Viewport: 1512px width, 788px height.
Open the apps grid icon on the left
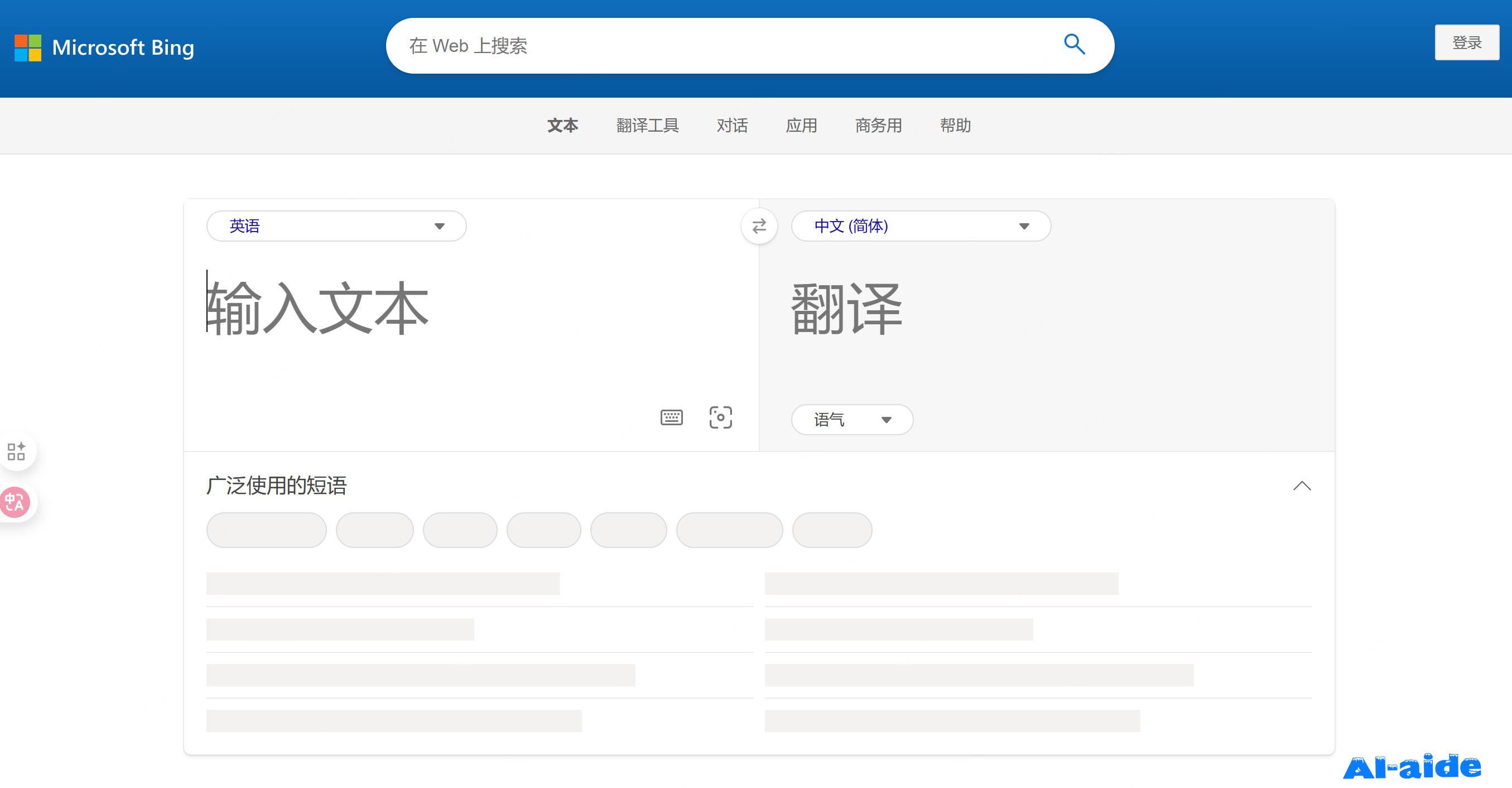16,451
